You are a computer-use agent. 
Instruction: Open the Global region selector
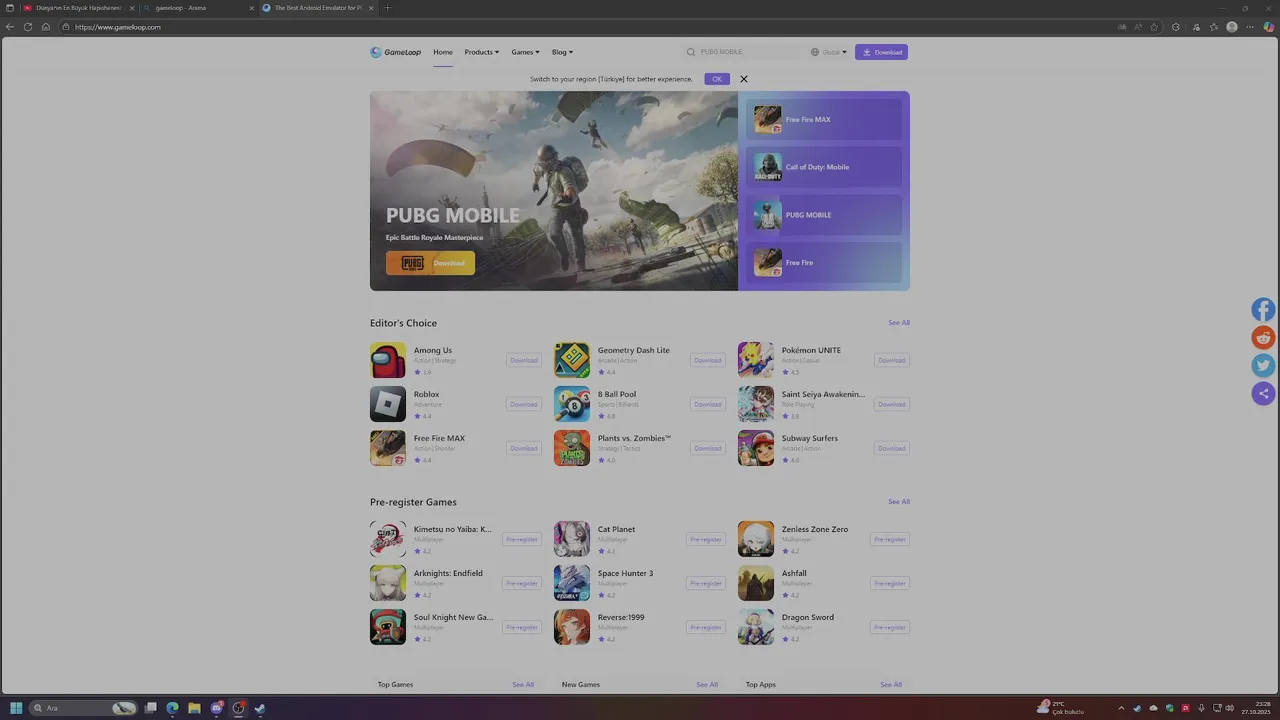pos(829,52)
